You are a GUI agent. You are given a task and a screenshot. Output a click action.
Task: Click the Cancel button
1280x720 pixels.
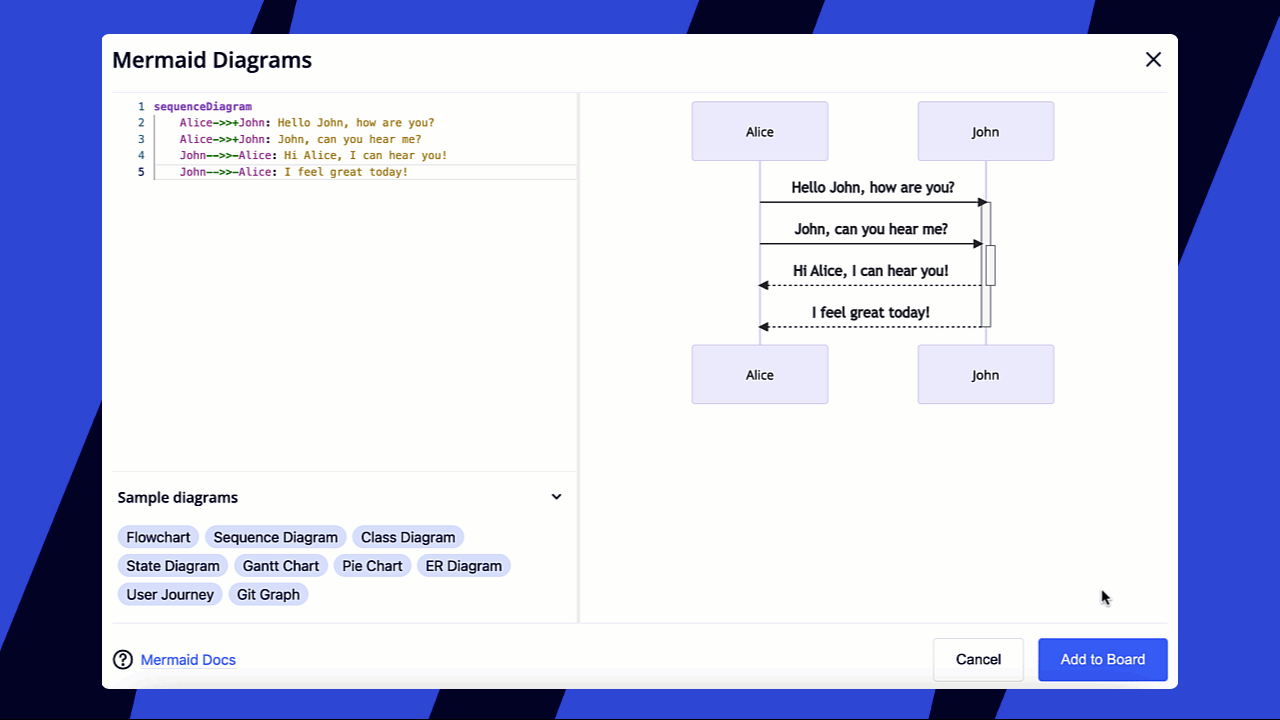pyautogui.click(x=978, y=659)
